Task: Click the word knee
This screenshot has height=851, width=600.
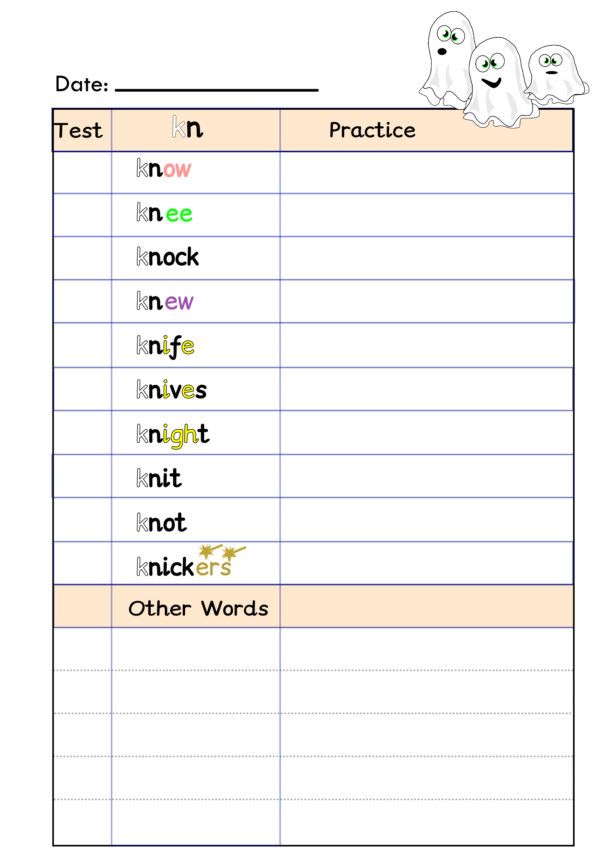Action: pyautogui.click(x=164, y=213)
